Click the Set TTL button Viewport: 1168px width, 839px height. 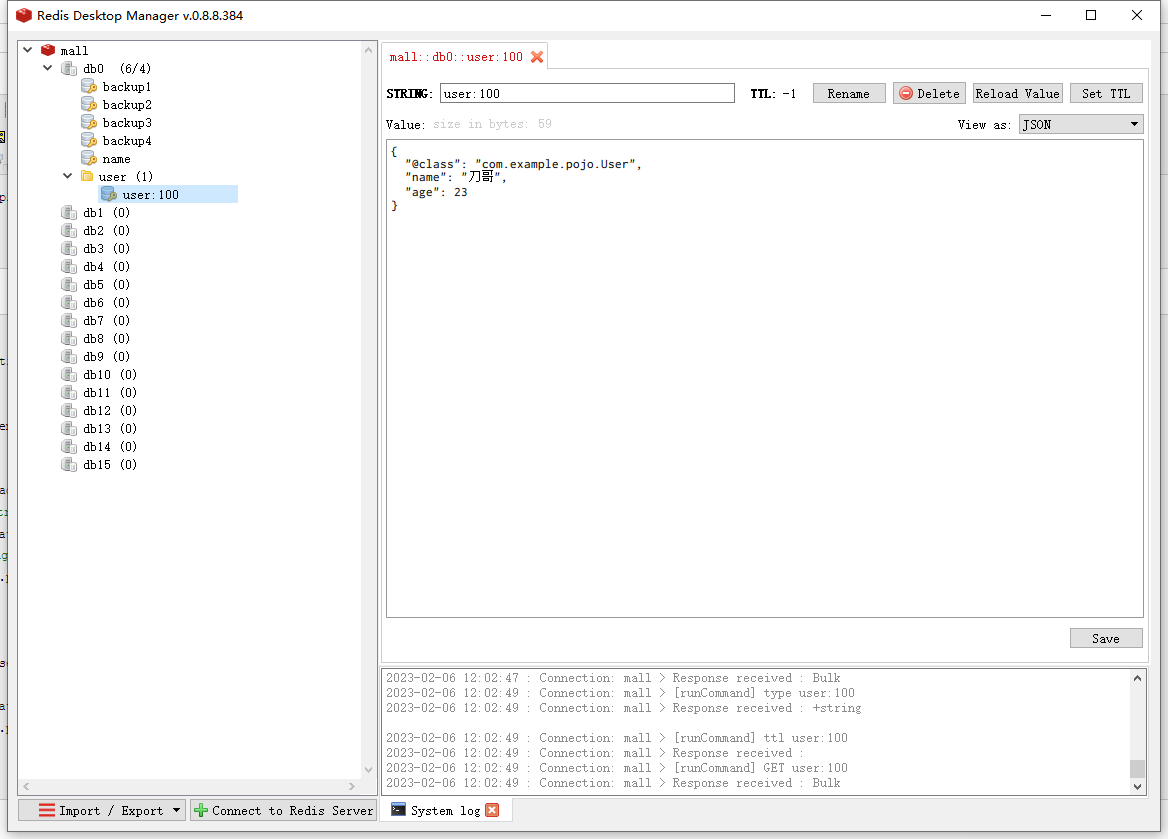(x=1106, y=94)
